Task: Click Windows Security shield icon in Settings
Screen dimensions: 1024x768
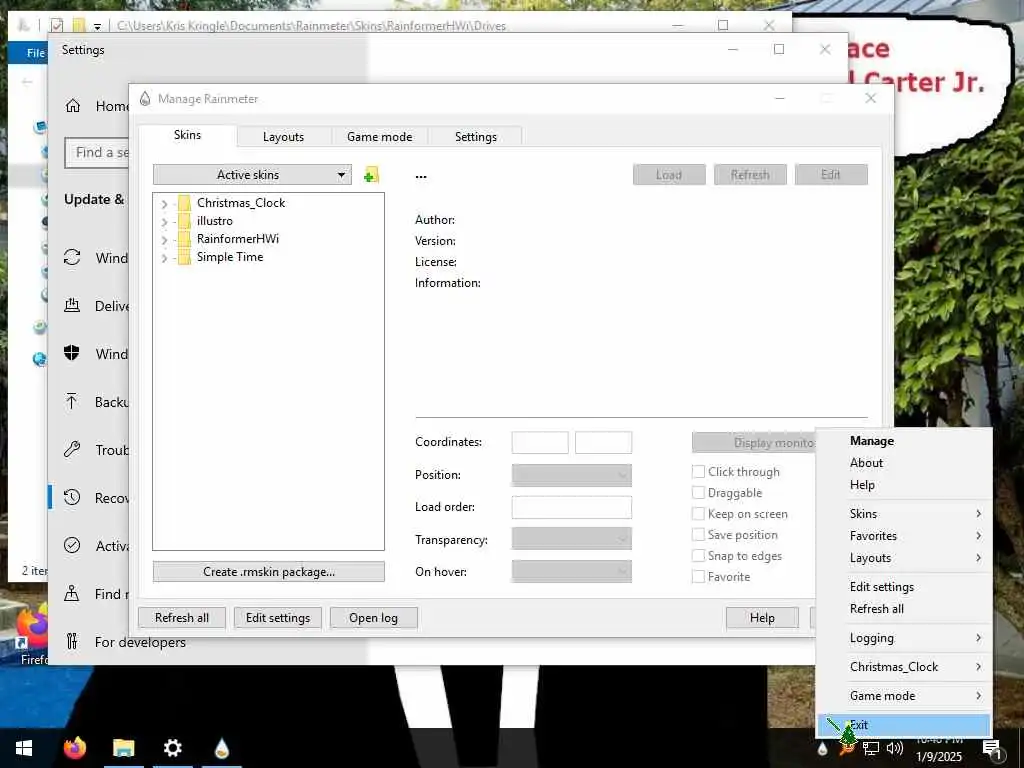Action: tap(72, 353)
